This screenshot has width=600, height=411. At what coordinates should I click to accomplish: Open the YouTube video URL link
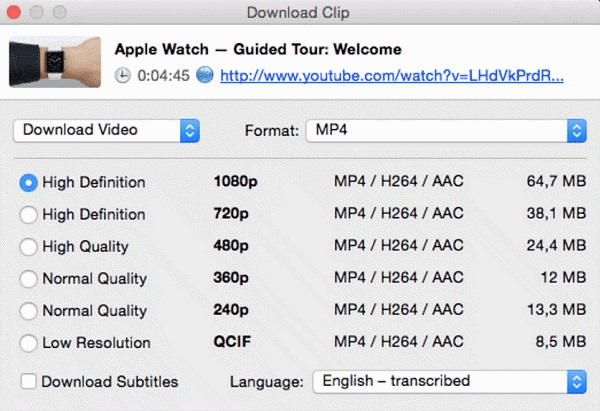point(392,76)
